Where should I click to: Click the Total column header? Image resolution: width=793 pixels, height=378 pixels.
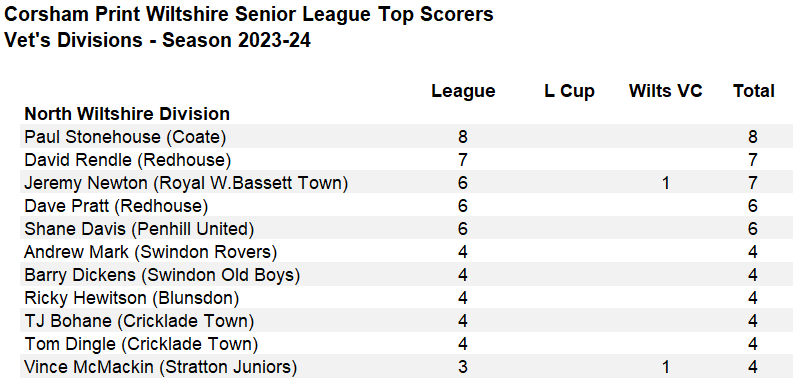(754, 91)
